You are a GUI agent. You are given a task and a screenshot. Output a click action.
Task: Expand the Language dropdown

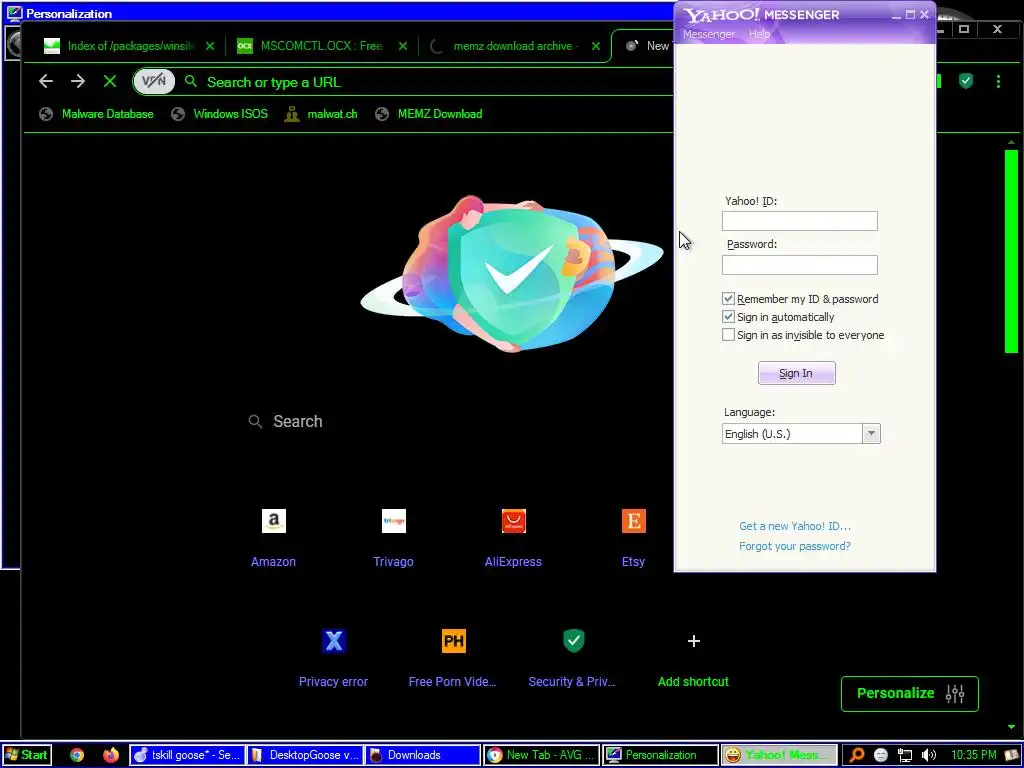tap(871, 434)
